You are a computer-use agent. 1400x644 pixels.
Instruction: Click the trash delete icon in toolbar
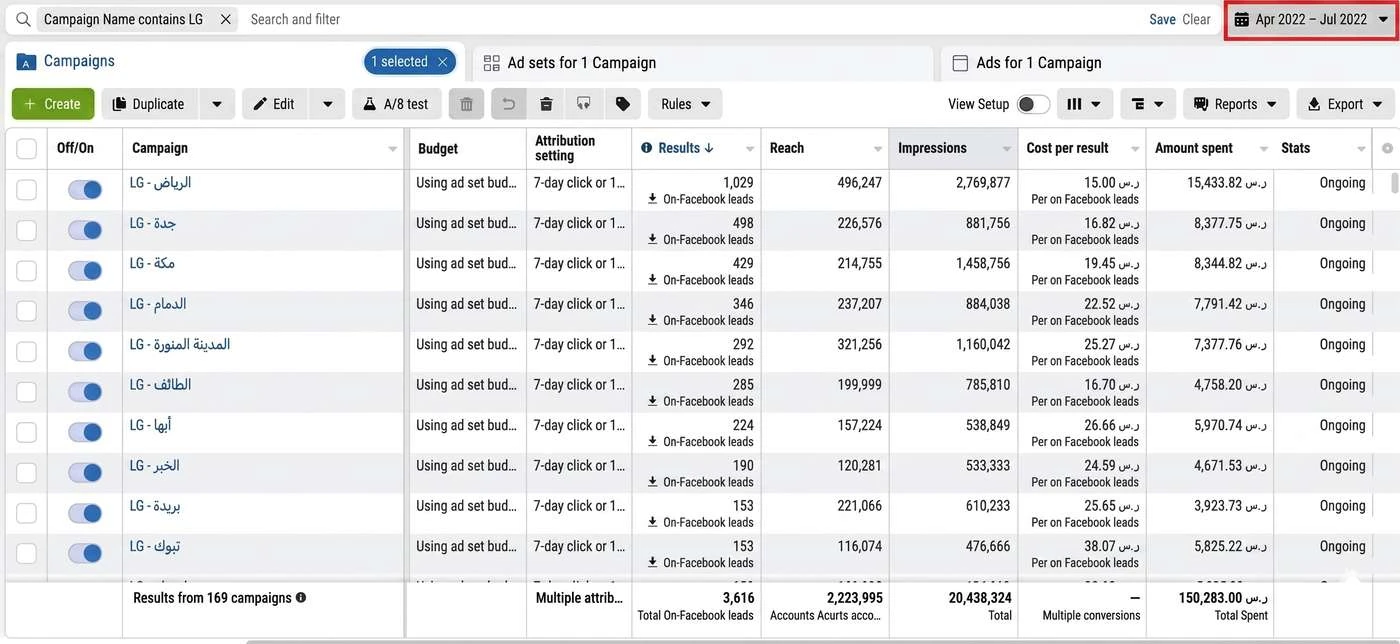[546, 104]
